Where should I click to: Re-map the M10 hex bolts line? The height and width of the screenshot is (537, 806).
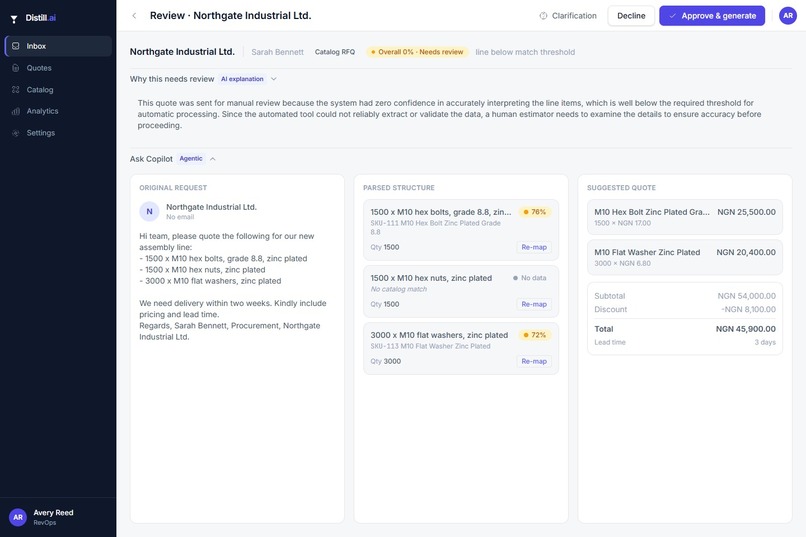[x=534, y=247]
